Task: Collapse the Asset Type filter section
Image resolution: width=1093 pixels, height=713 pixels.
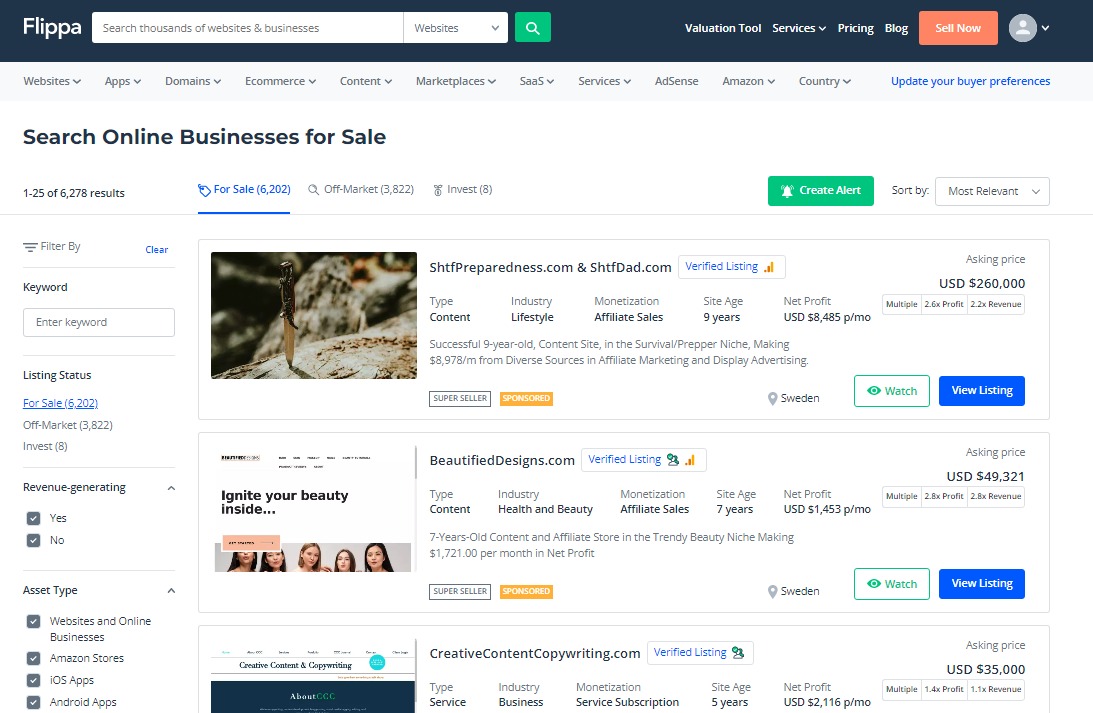Action: (171, 591)
